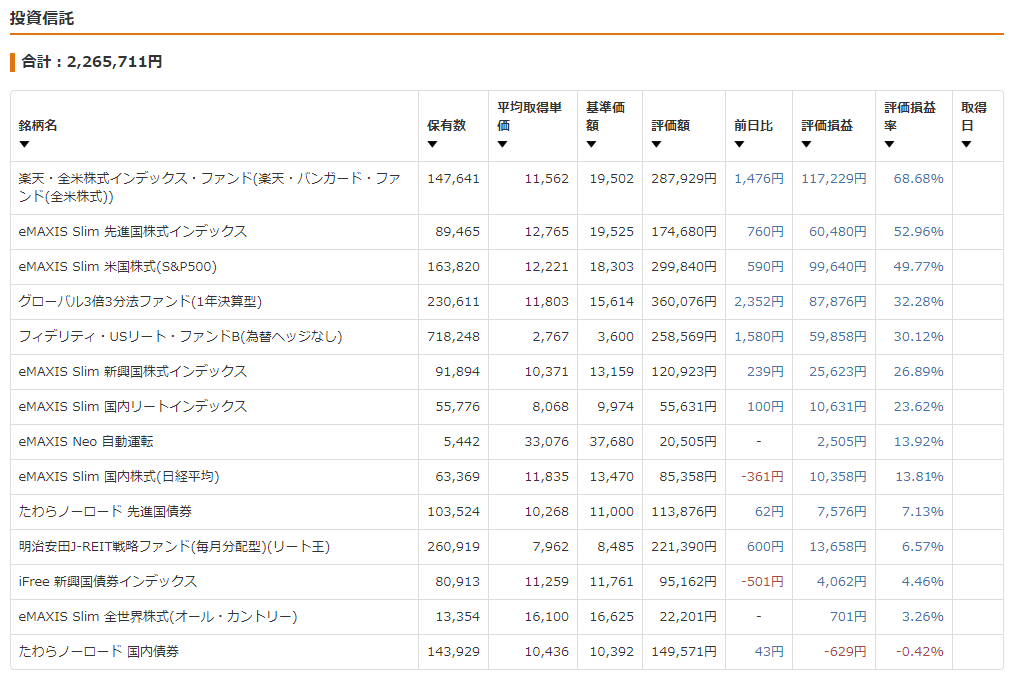Click return rate 68.68%
1015x683 pixels.
(x=919, y=179)
